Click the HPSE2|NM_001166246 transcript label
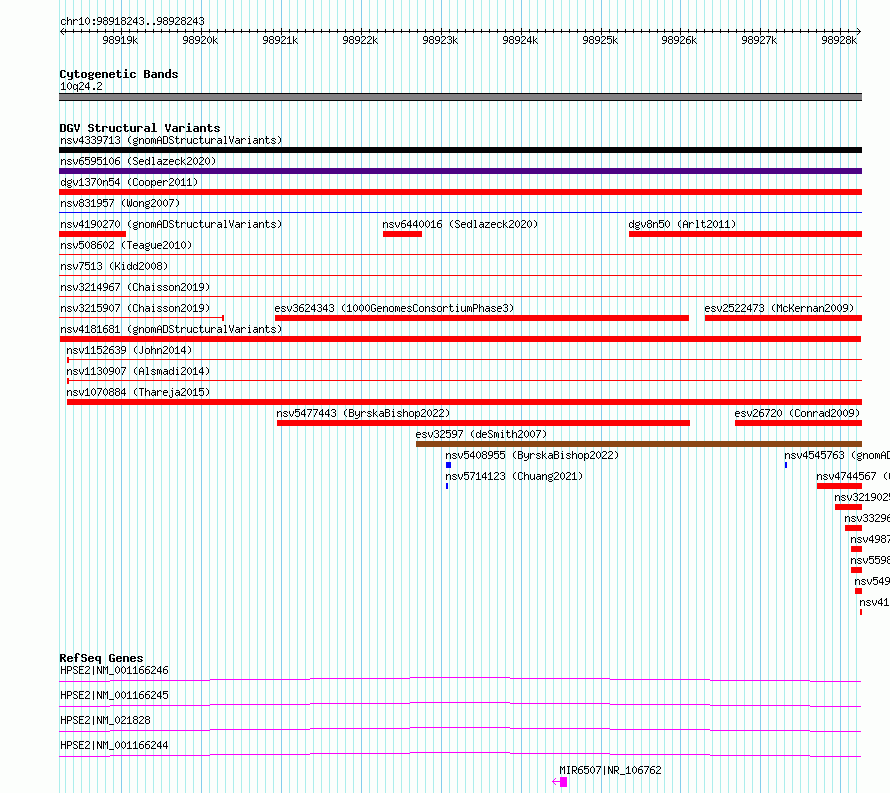Image resolution: width=890 pixels, height=793 pixels. (114, 670)
